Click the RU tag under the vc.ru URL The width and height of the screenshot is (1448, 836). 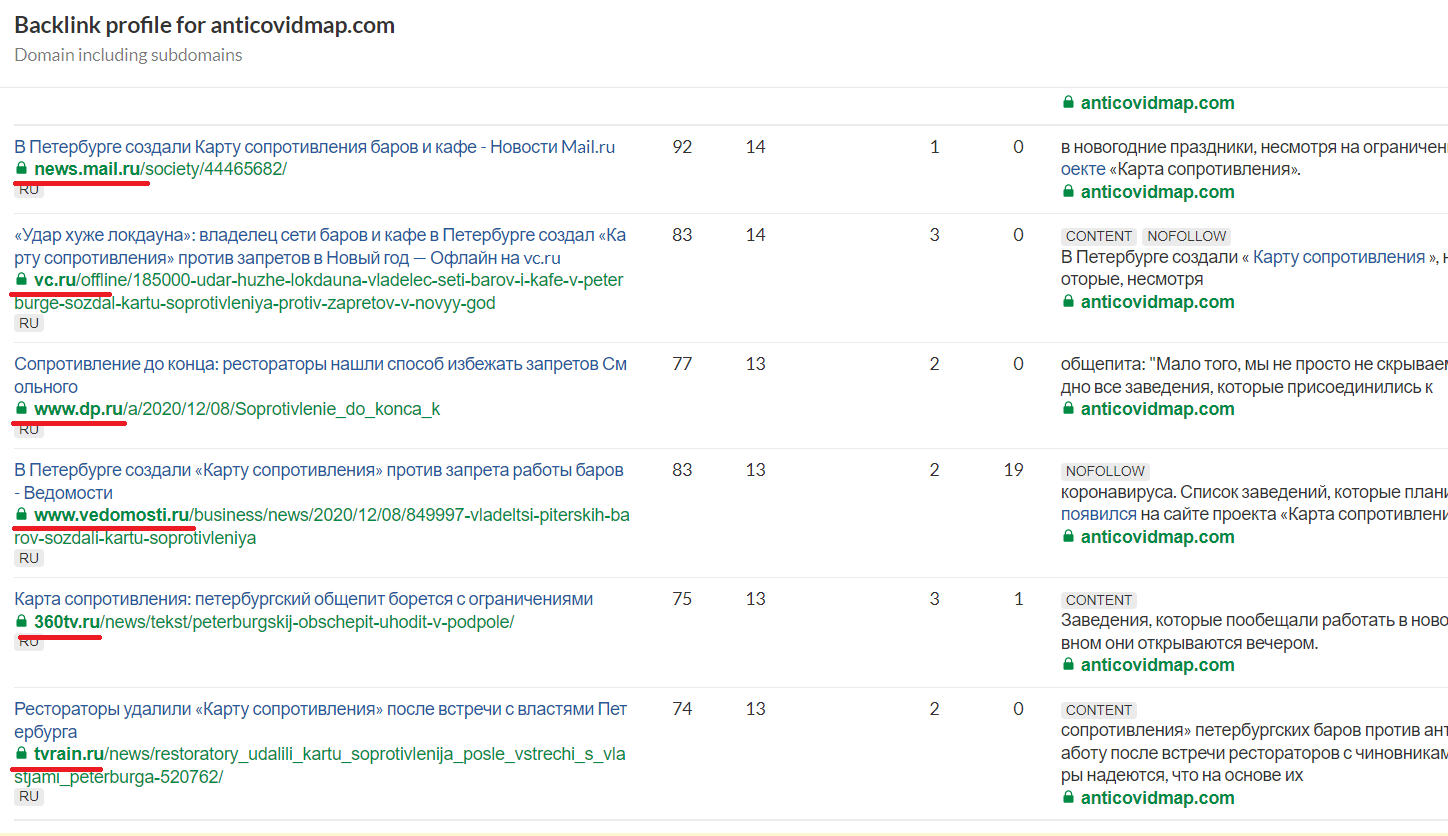[29, 323]
